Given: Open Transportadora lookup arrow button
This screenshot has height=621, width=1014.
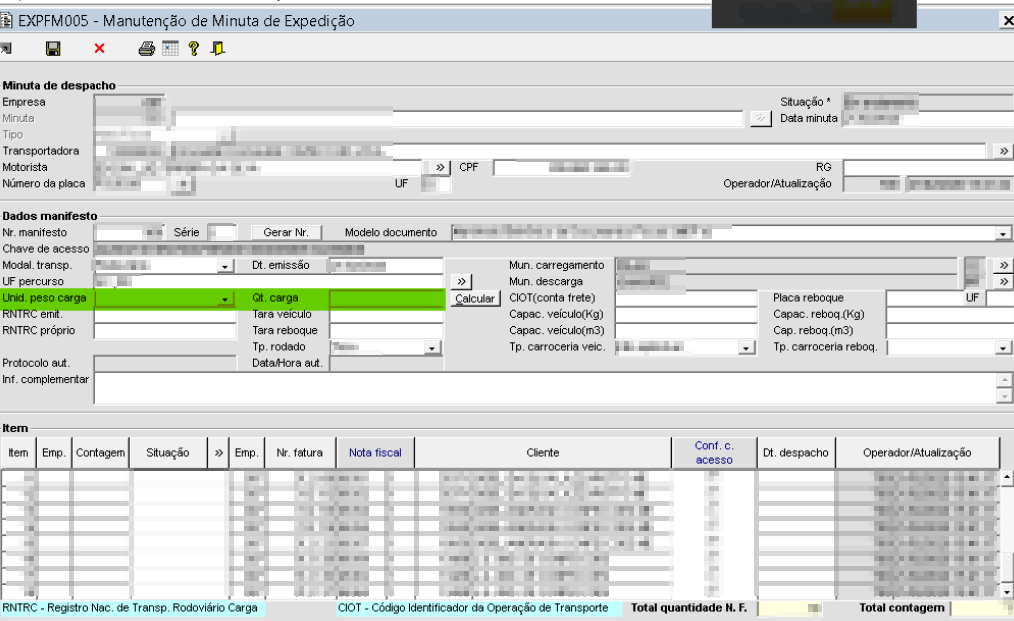Looking at the screenshot, I should click(1003, 151).
